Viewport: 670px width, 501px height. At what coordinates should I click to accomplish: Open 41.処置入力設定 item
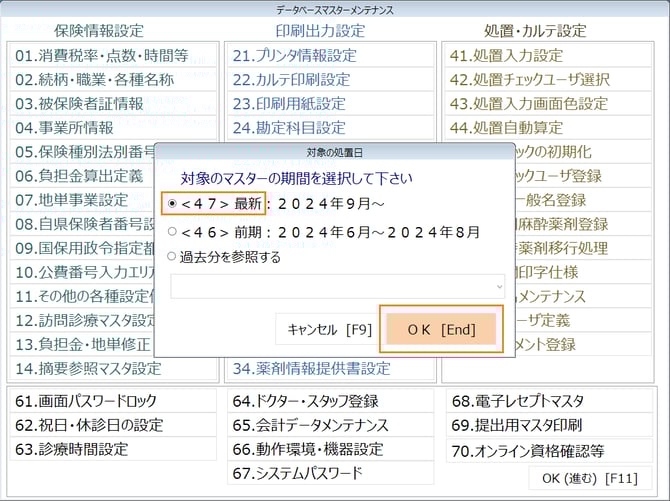tap(506, 55)
